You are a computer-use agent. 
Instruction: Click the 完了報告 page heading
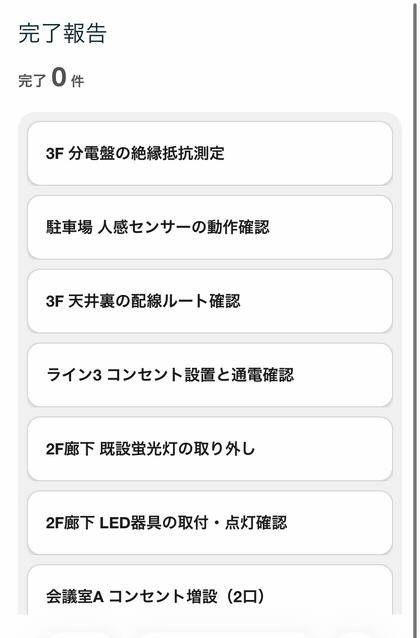(63, 33)
